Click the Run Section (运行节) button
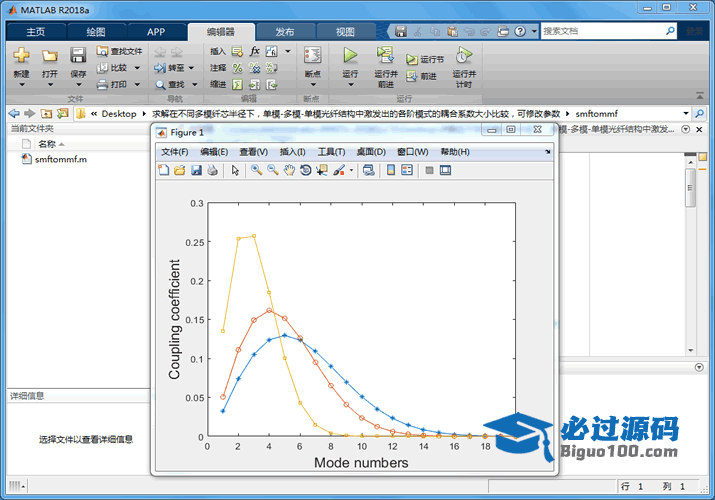This screenshot has height=500, width=715. 425,60
